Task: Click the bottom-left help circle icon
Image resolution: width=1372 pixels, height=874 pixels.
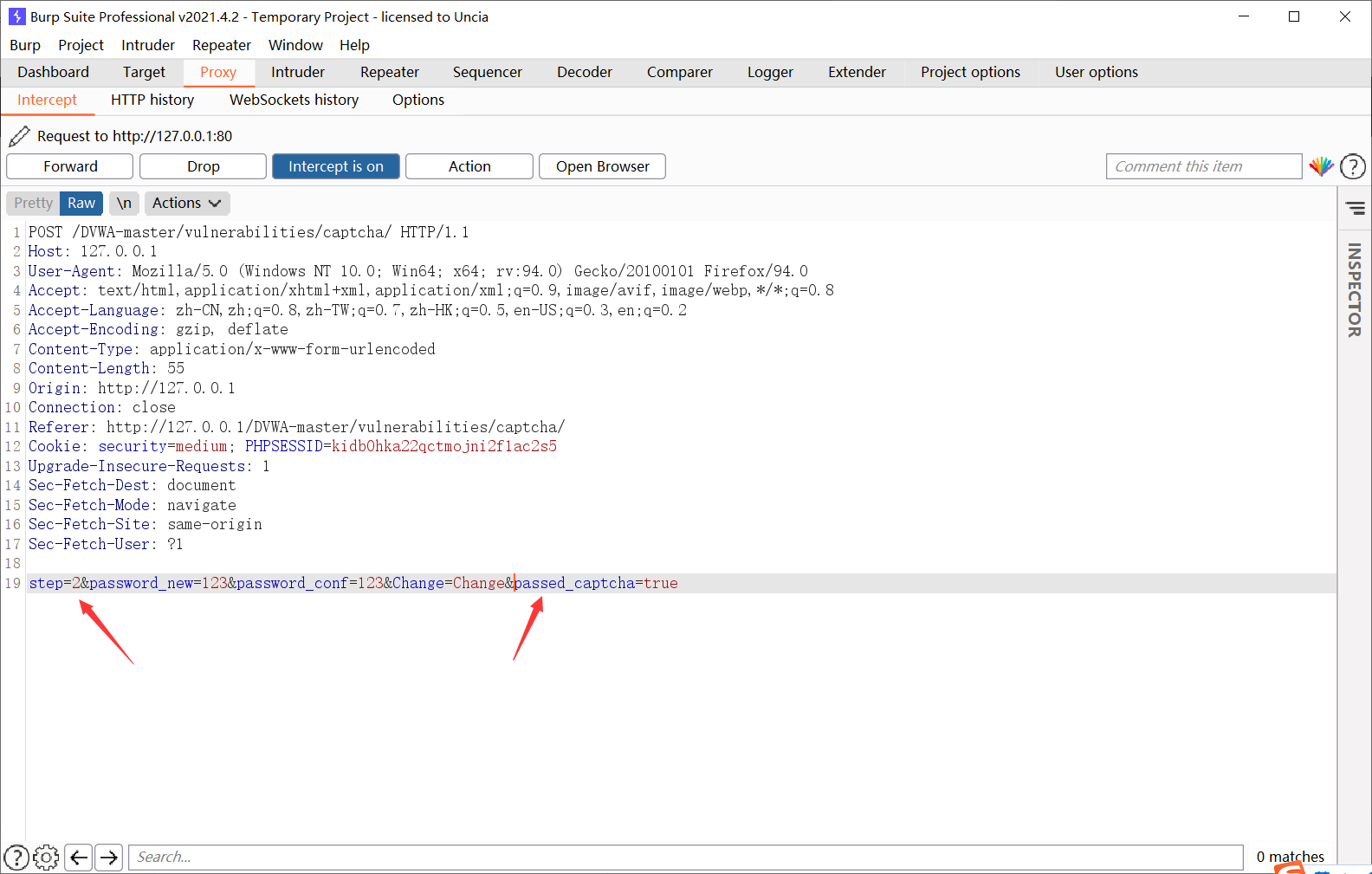Action: tap(16, 858)
